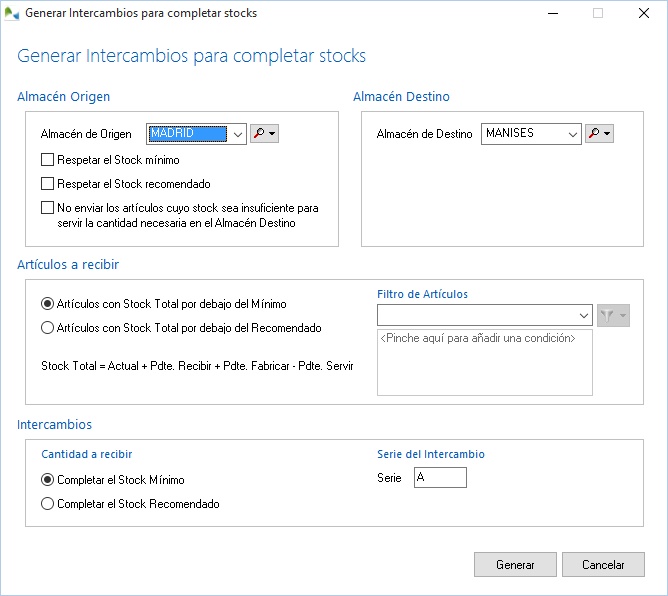Open the Filtro de Artículos combo box

click(x=584, y=316)
